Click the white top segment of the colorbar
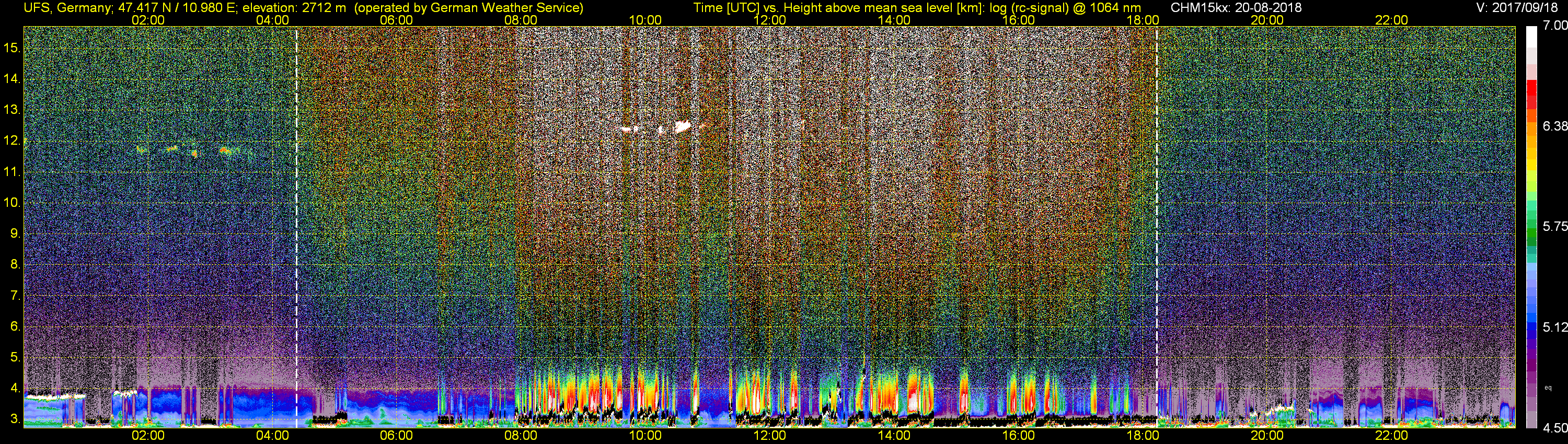 tap(1531, 37)
